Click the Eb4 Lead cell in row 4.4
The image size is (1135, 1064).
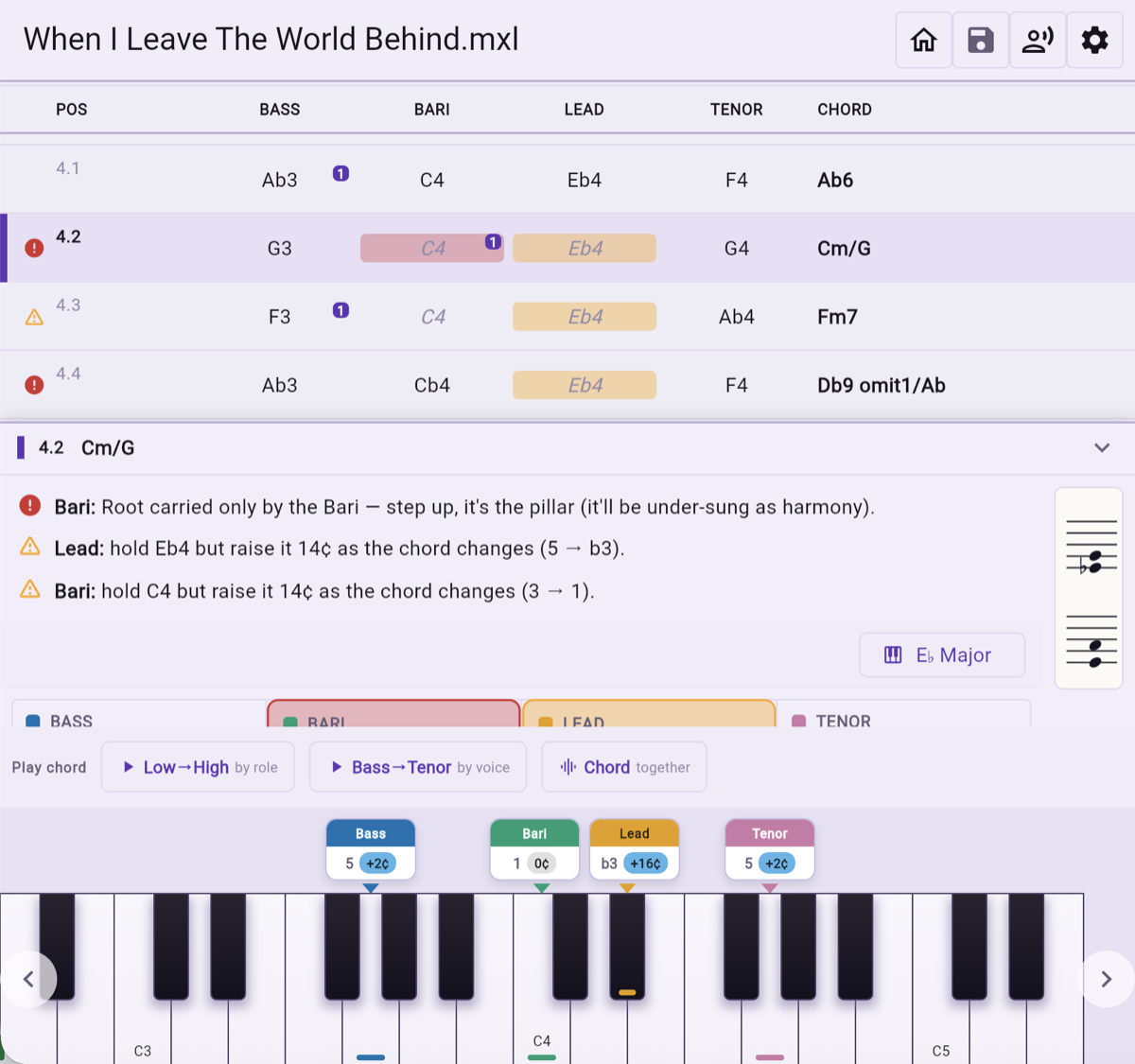(585, 385)
